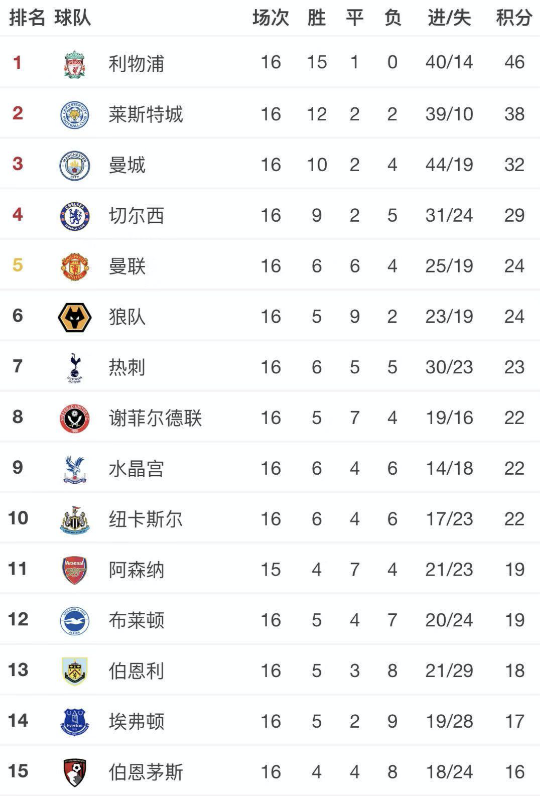Open the 谢菲尔德联 team link
This screenshot has height=796, width=540.
(x=155, y=418)
